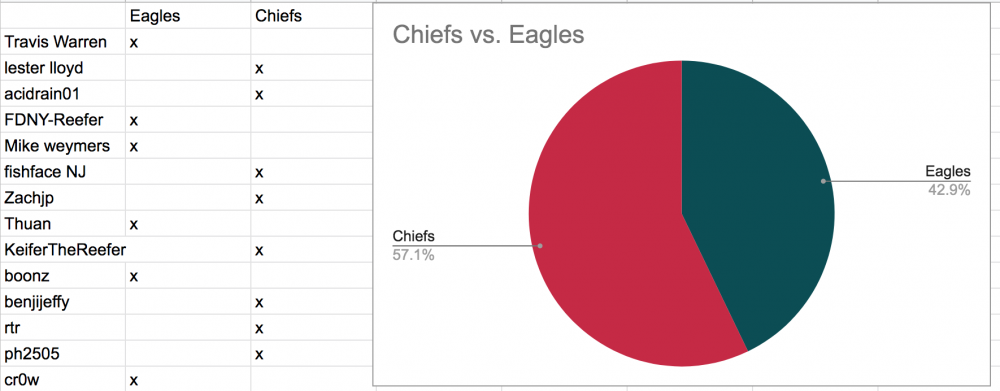Select the lester lloyd name cell

click(x=63, y=68)
